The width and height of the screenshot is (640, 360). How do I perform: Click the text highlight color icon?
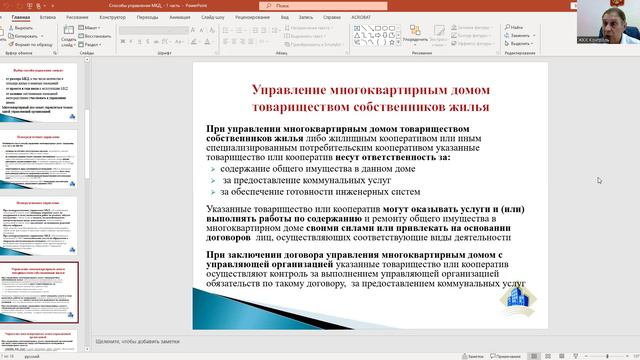tap(195, 42)
